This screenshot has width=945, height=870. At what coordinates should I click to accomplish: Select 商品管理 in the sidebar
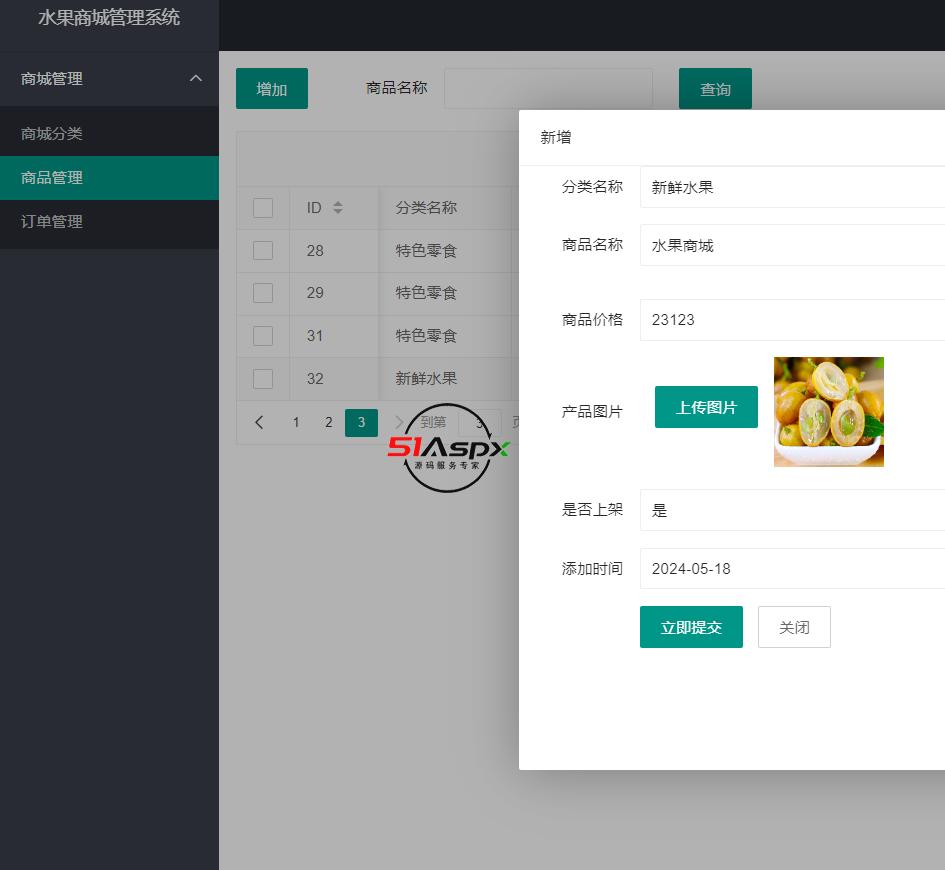pos(52,178)
